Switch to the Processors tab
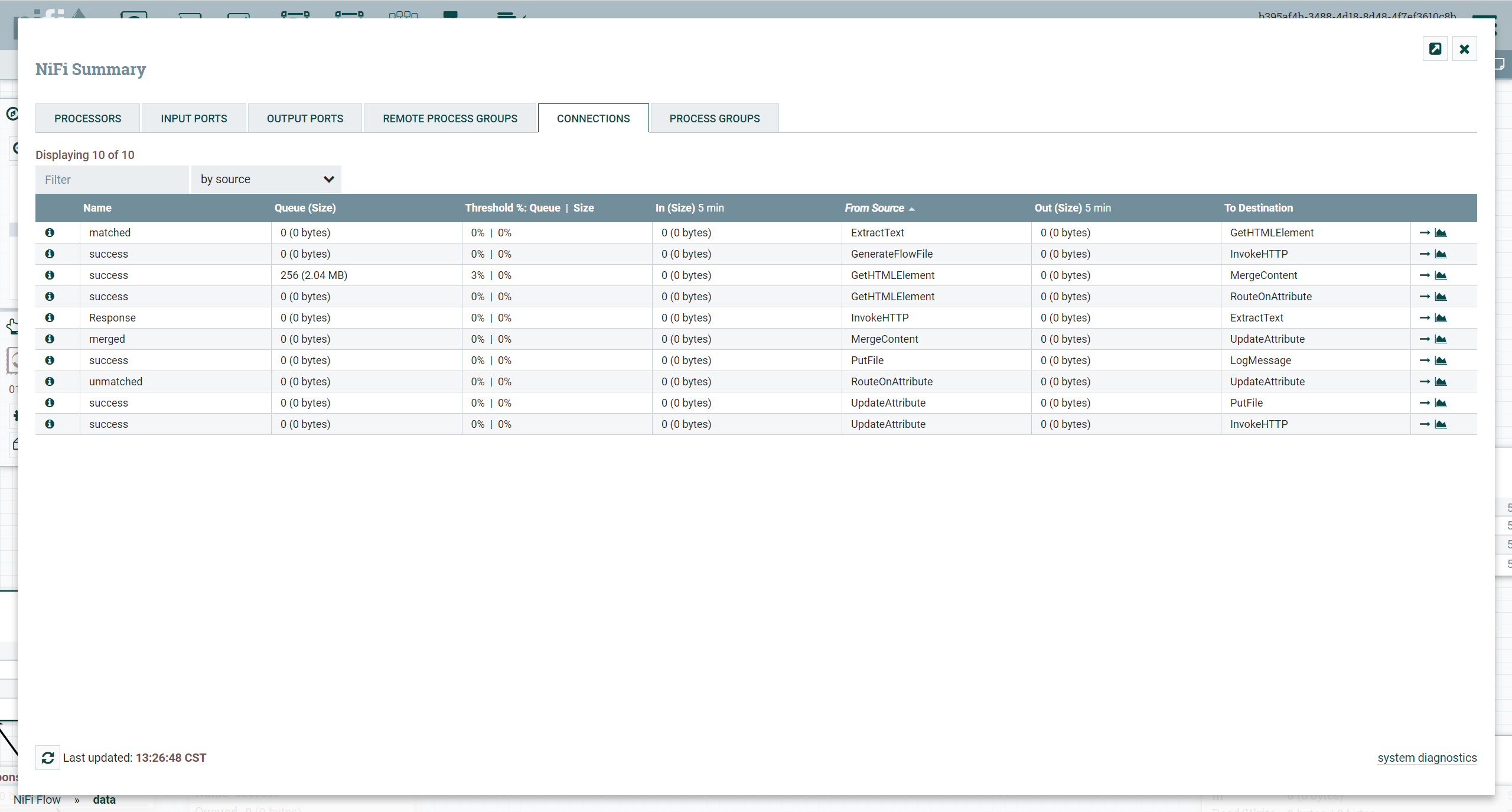 coord(87,118)
